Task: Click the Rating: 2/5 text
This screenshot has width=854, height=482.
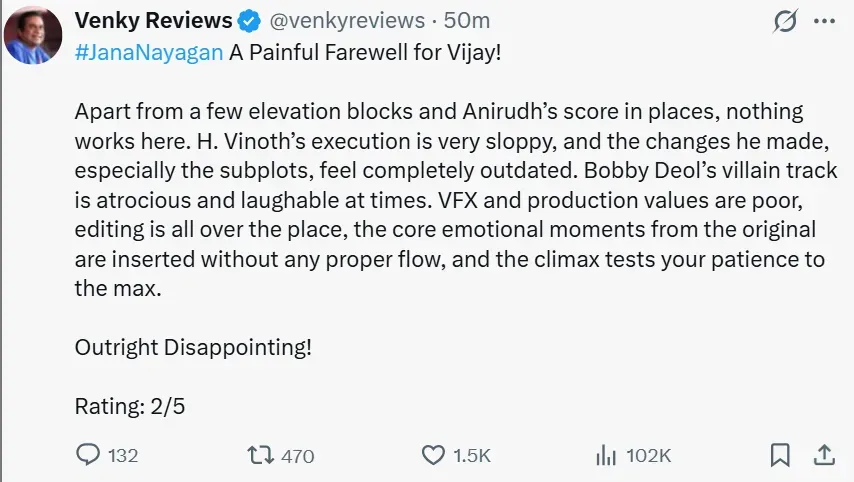Action: (130, 406)
